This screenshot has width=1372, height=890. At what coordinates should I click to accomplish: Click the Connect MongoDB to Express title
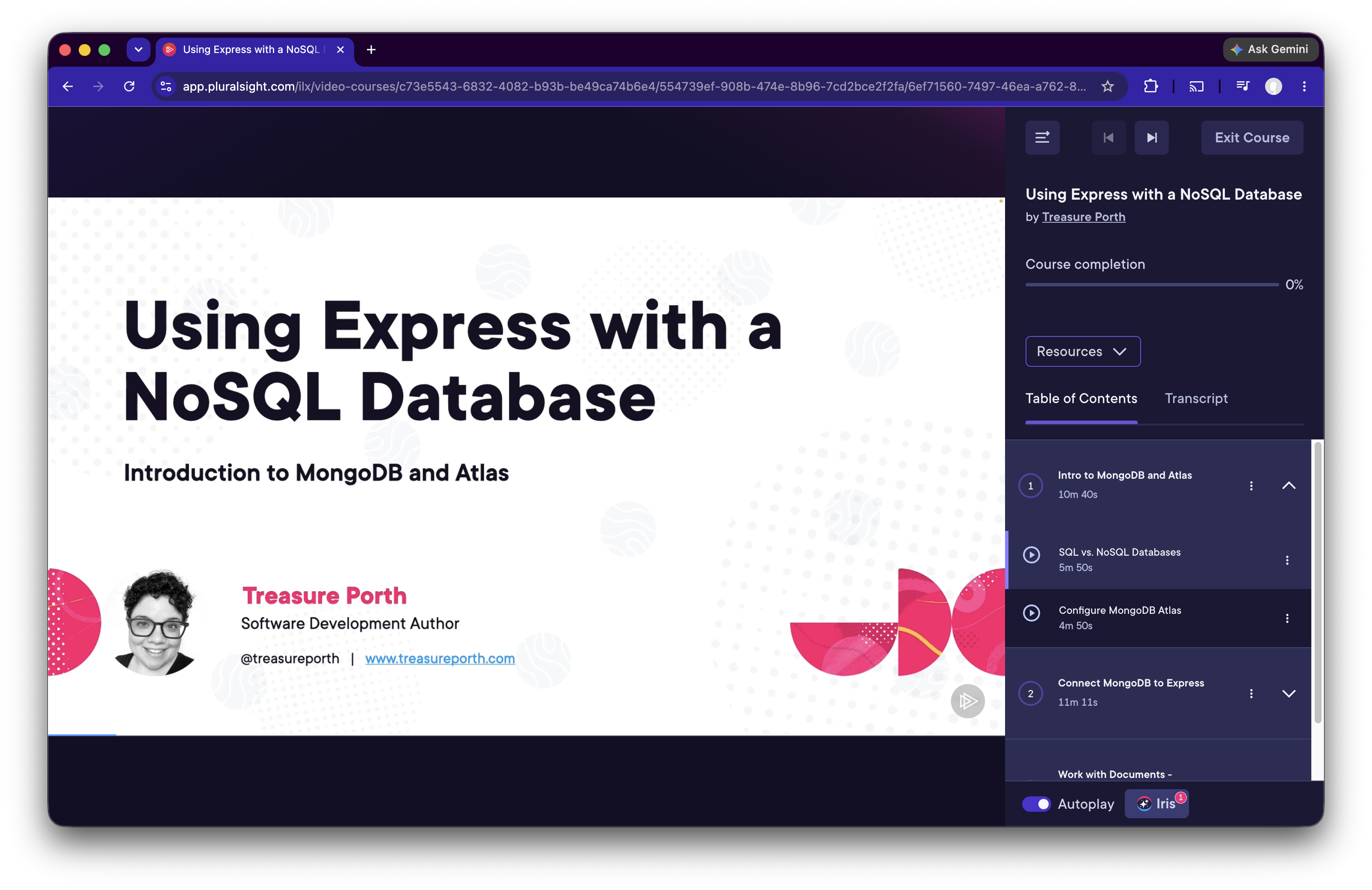click(1131, 683)
